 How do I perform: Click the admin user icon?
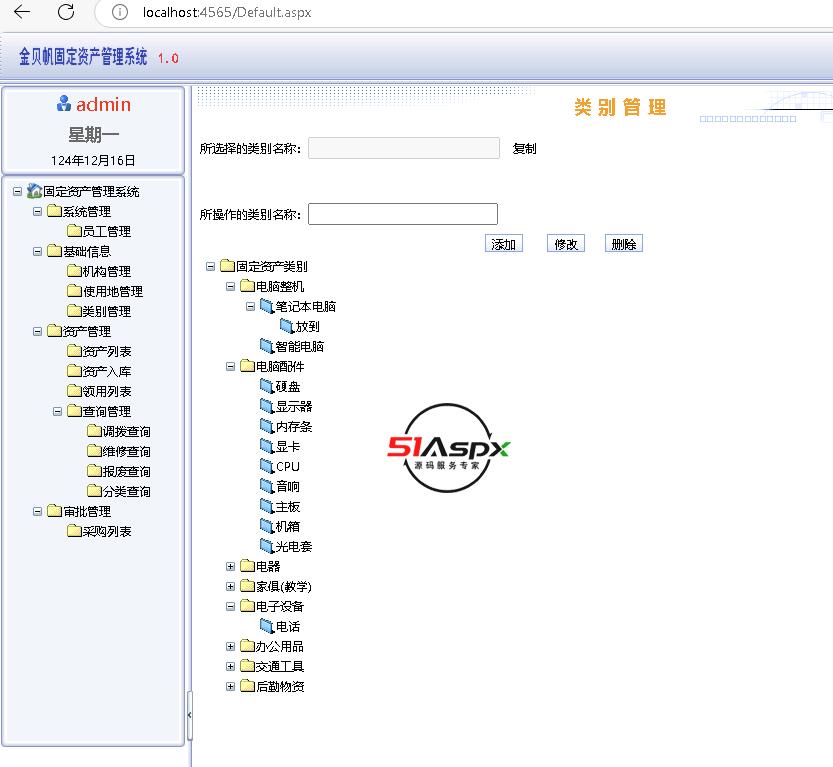64,104
